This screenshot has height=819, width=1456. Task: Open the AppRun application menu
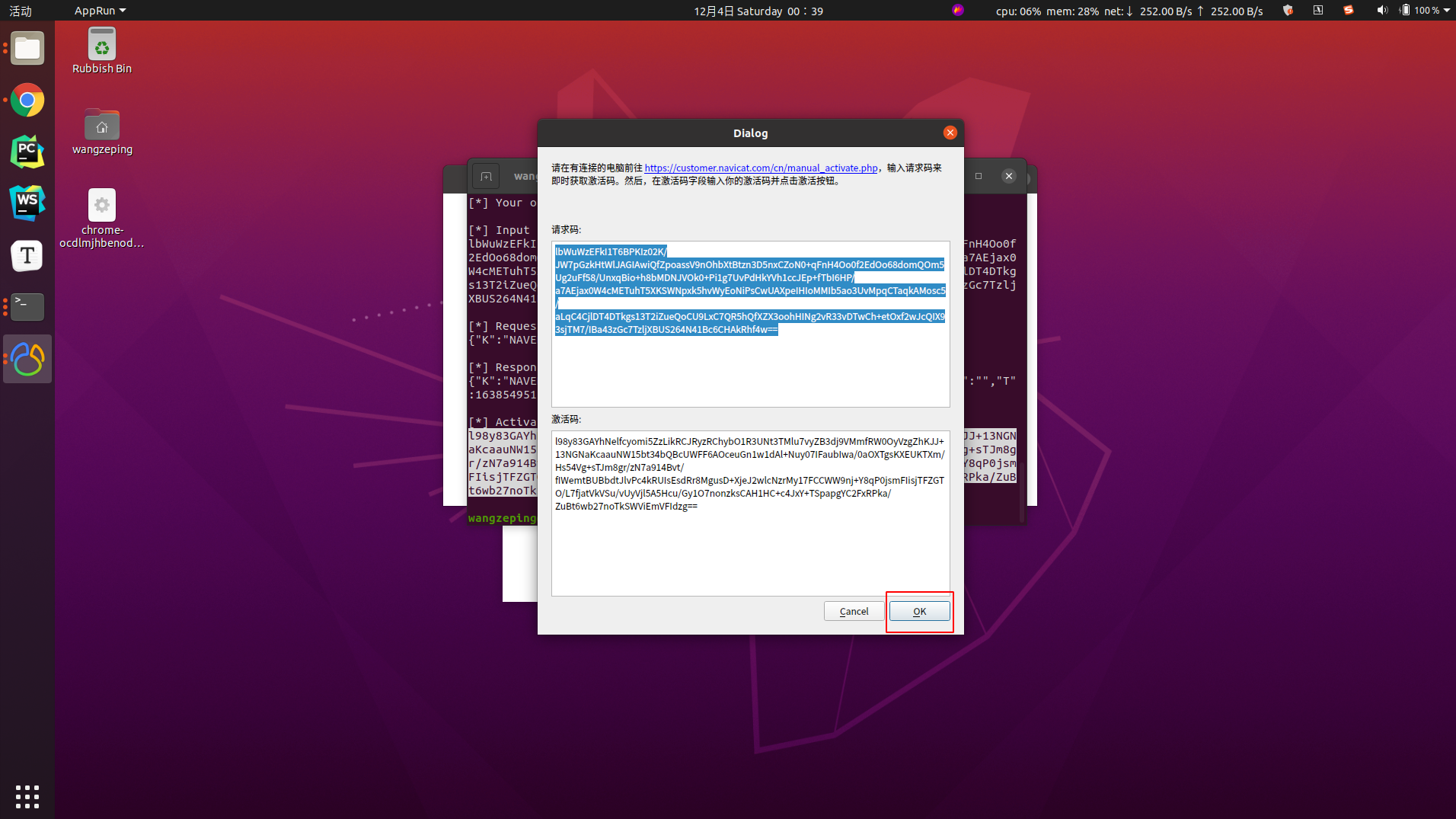[x=100, y=11]
